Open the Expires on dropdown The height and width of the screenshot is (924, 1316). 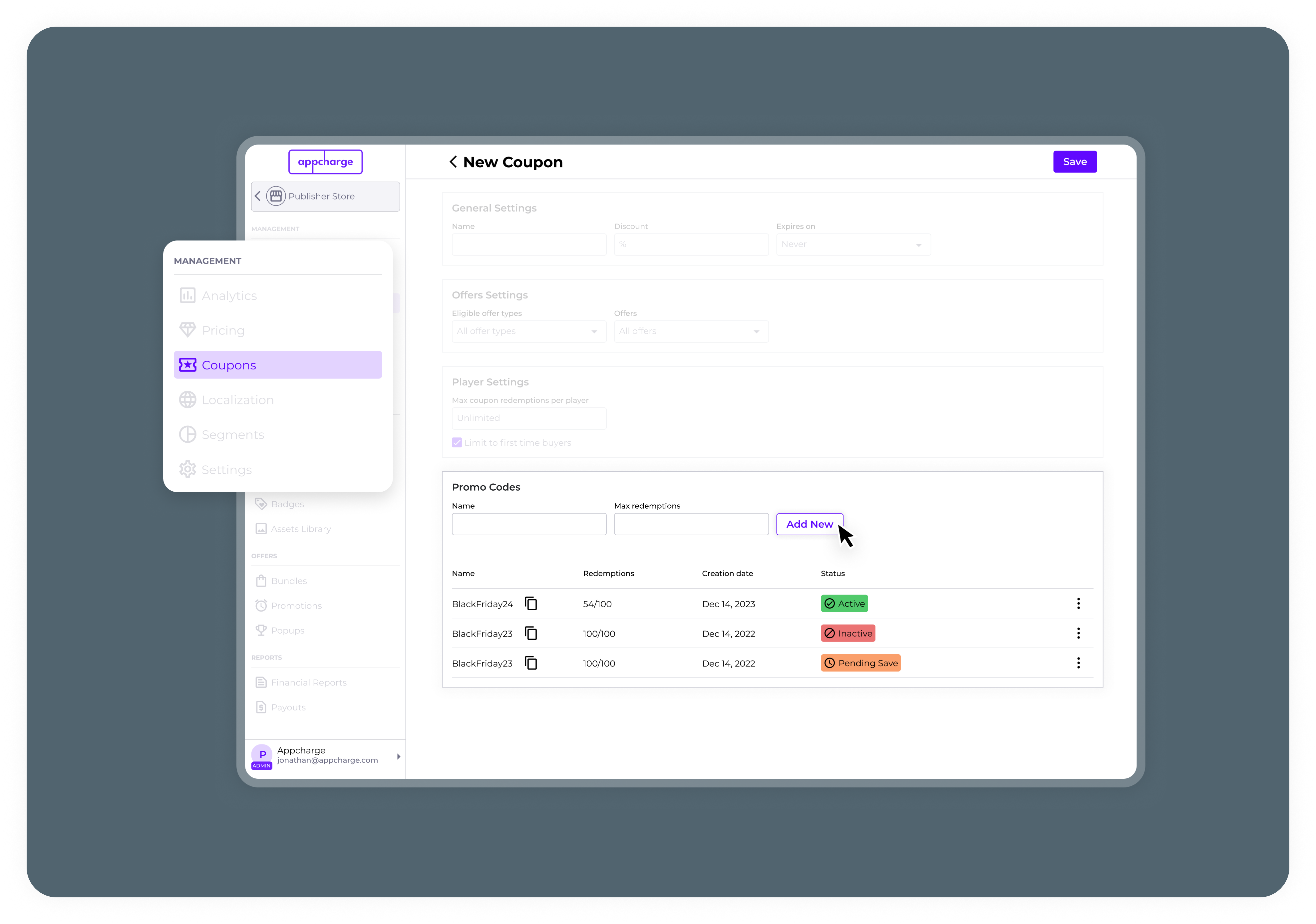coord(853,245)
